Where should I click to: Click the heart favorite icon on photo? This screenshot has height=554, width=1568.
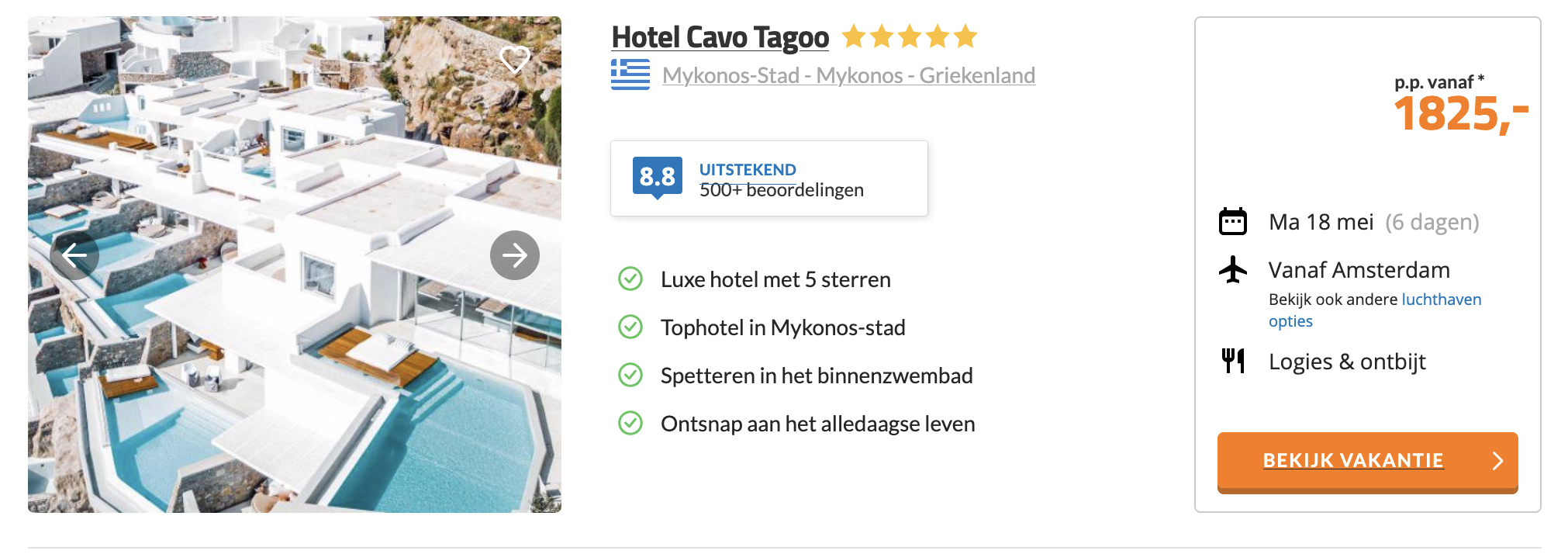pos(514,59)
